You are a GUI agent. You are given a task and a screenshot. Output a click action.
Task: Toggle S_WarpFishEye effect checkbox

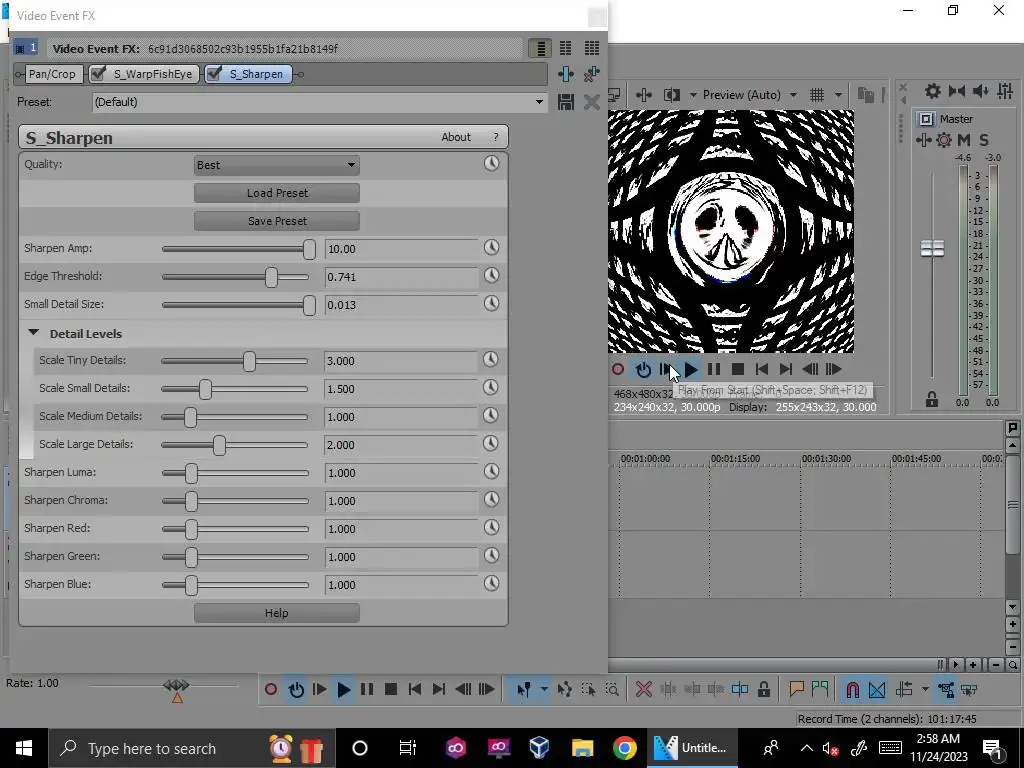[99, 74]
